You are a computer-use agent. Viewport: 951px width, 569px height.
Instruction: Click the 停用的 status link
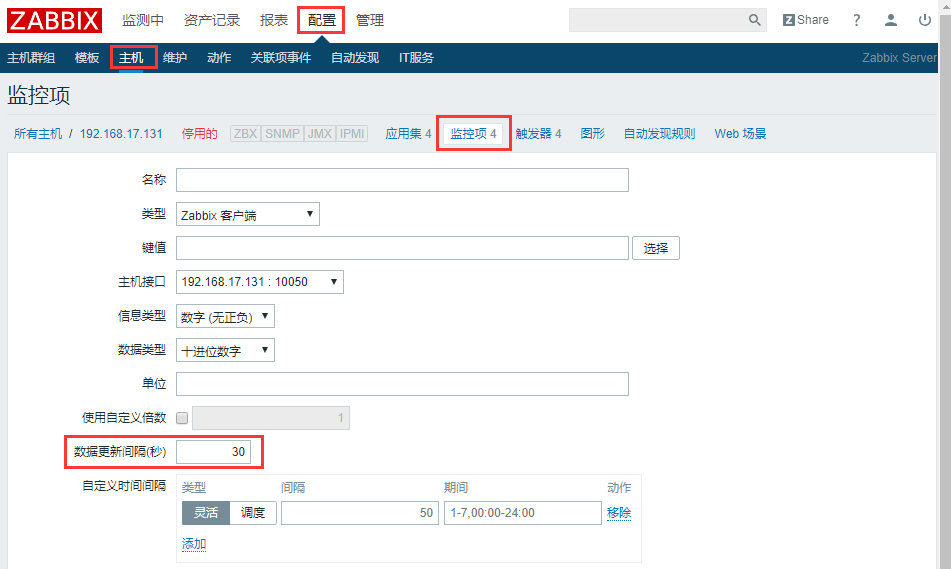click(199, 133)
